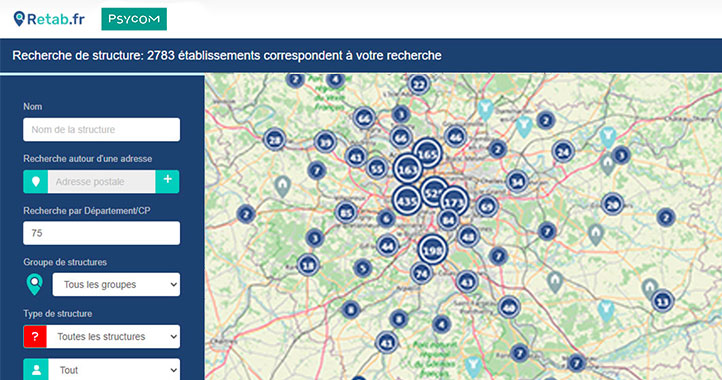Focus the Nom de la structure field
Image resolution: width=722 pixels, height=380 pixels.
(x=102, y=129)
